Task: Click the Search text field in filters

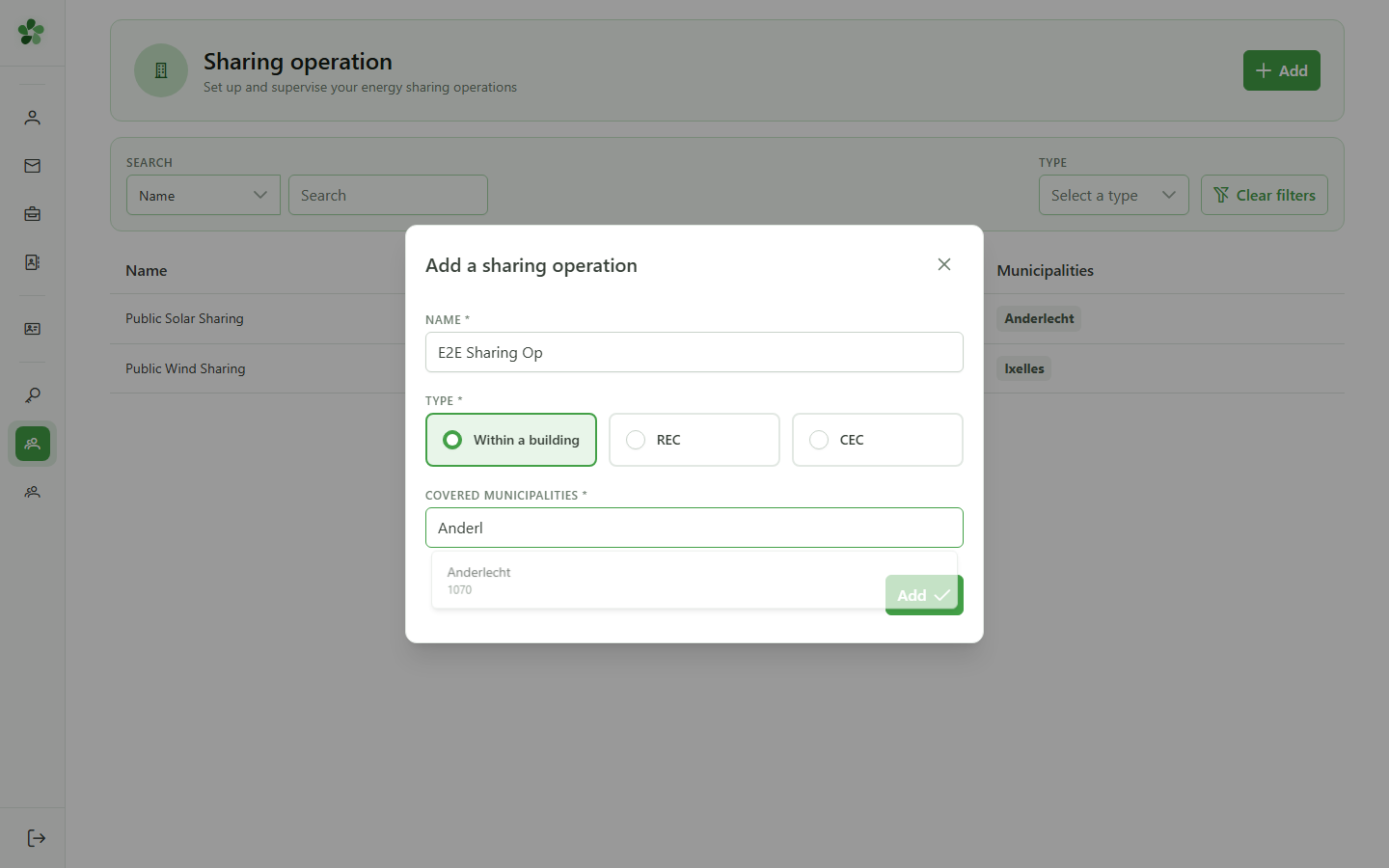Action: 388,195
